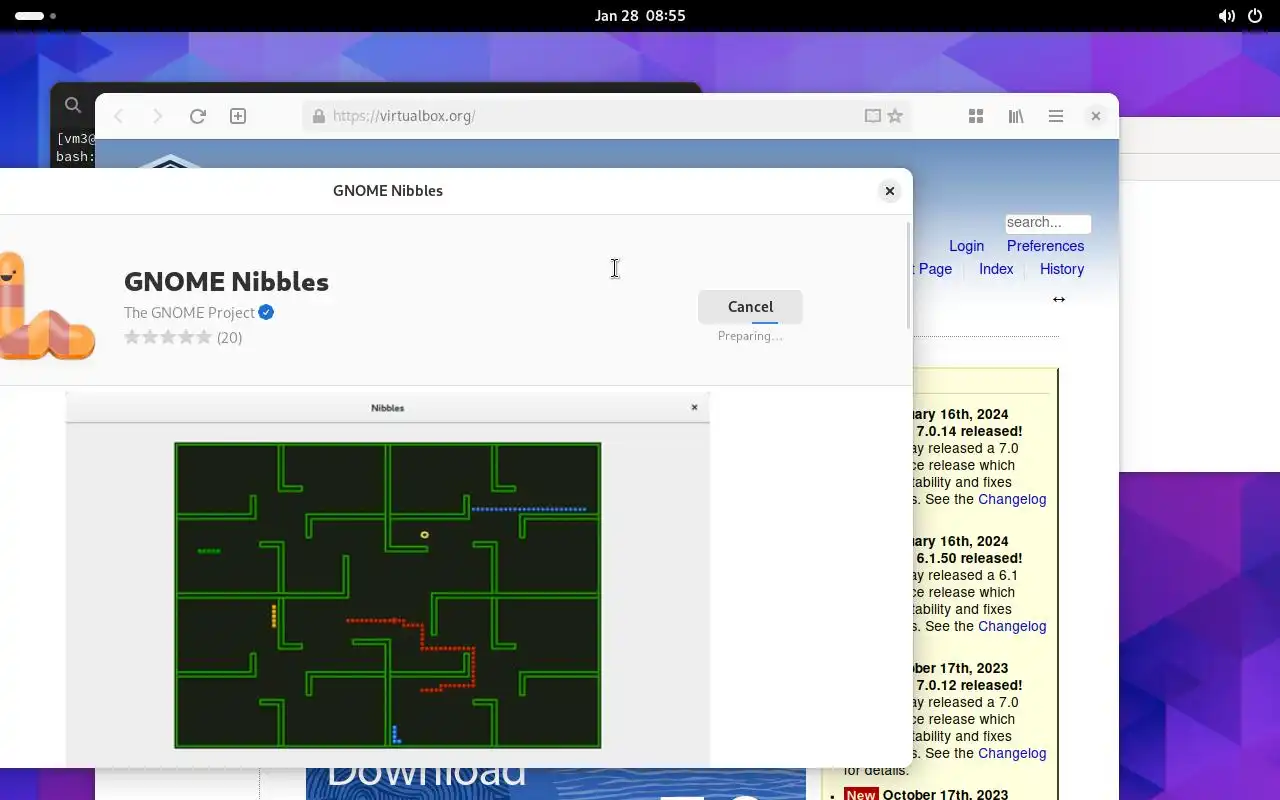Click the search icon in the terminal window
Image resolution: width=1280 pixels, height=800 pixels.
pyautogui.click(x=72, y=105)
